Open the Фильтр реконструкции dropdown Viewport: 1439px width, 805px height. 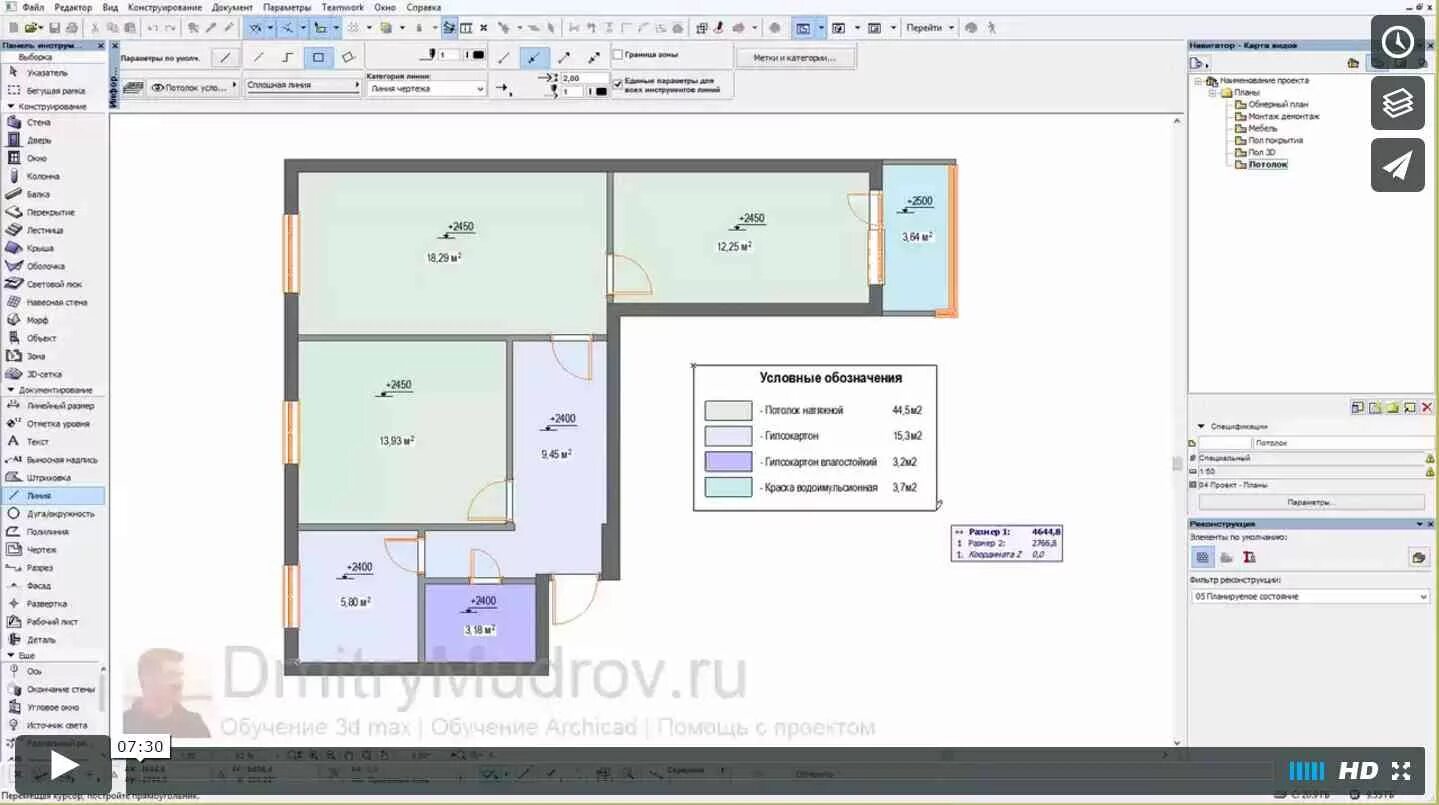[x=1308, y=596]
